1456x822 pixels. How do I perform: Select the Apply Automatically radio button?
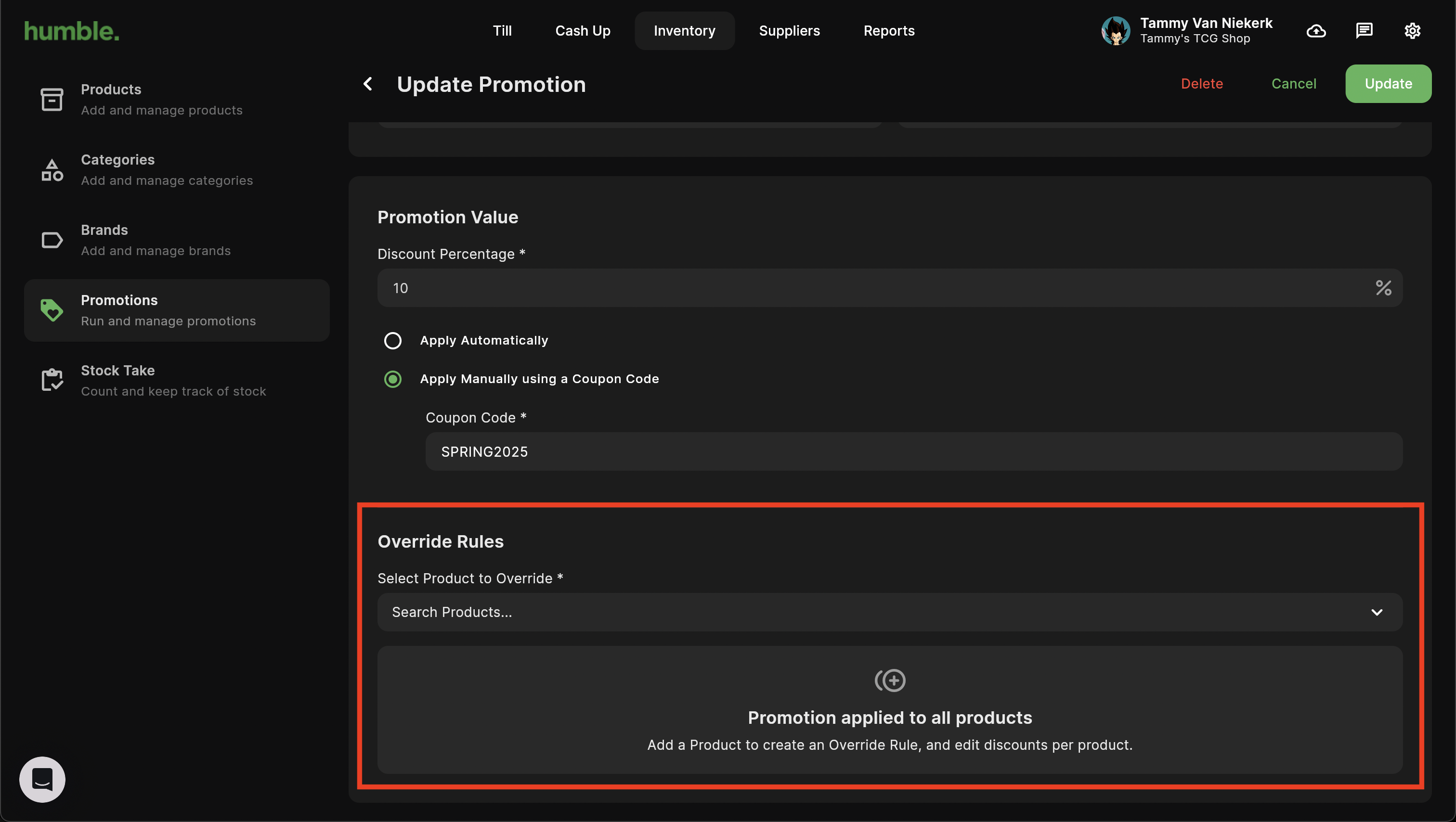[x=393, y=340]
